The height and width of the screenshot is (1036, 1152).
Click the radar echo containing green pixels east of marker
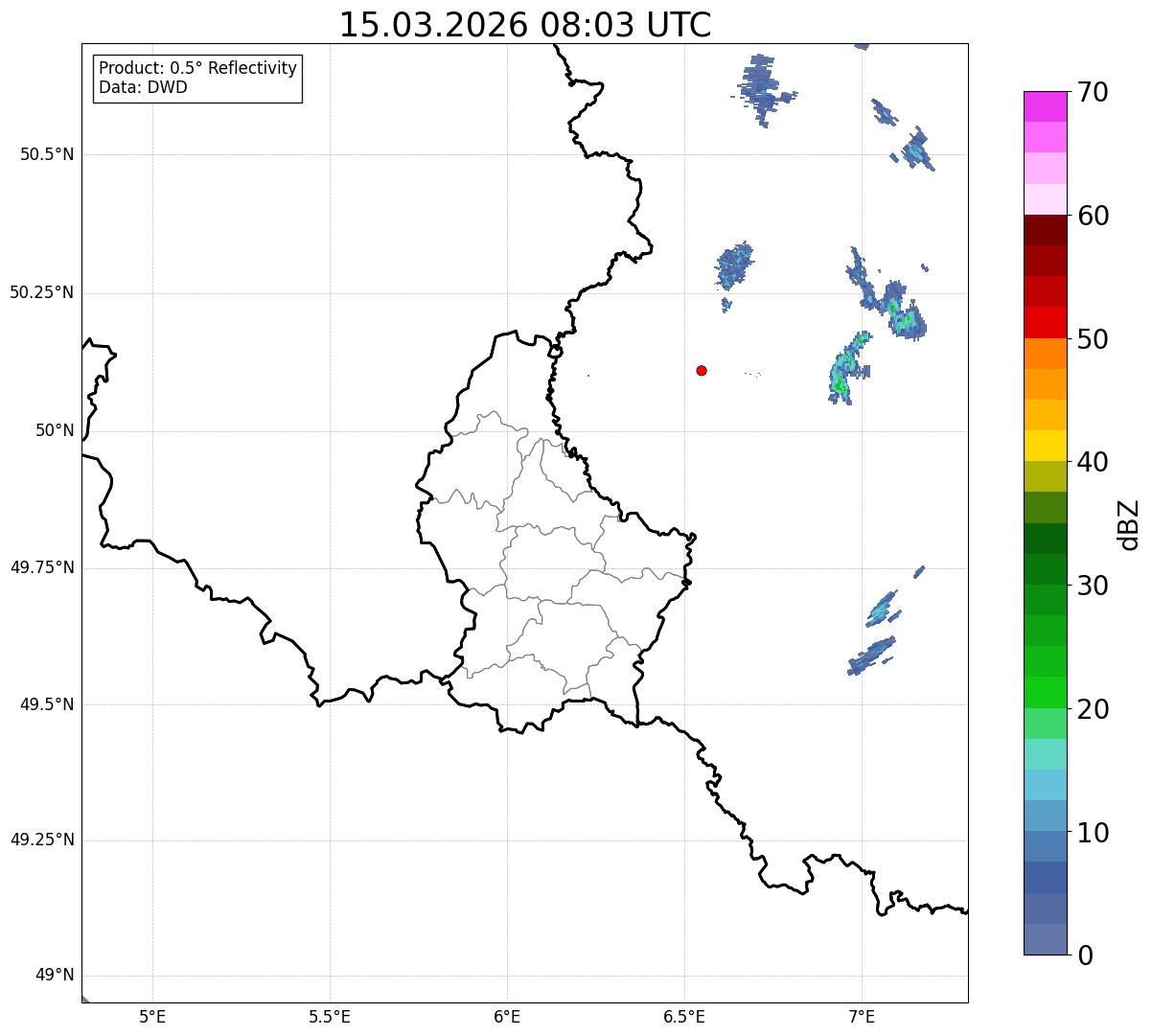[848, 368]
